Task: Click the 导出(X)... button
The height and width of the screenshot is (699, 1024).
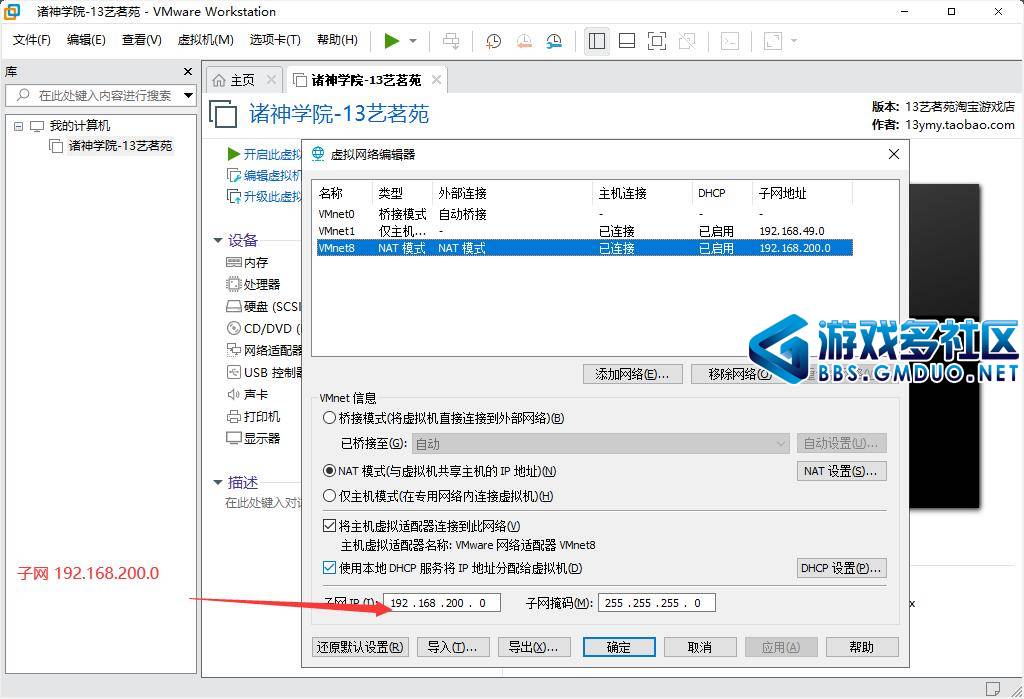Action: (534, 647)
